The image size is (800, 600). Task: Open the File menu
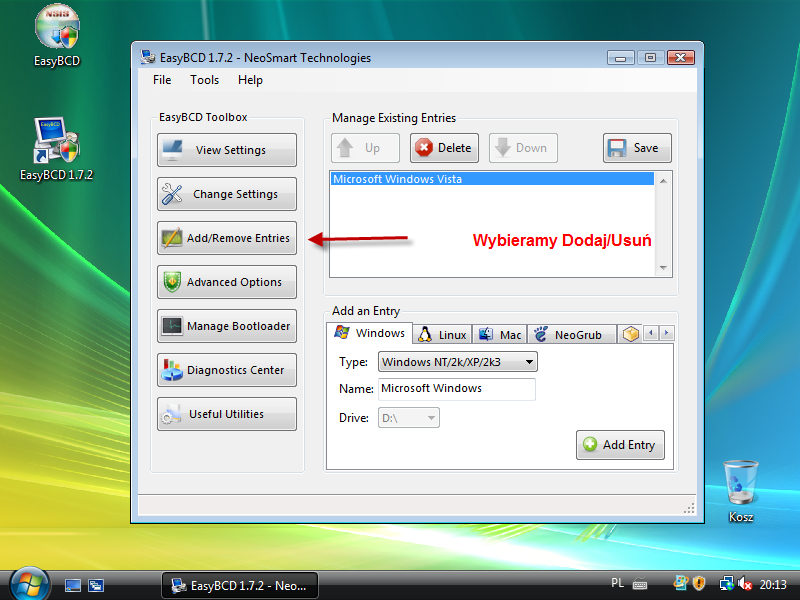[162, 80]
